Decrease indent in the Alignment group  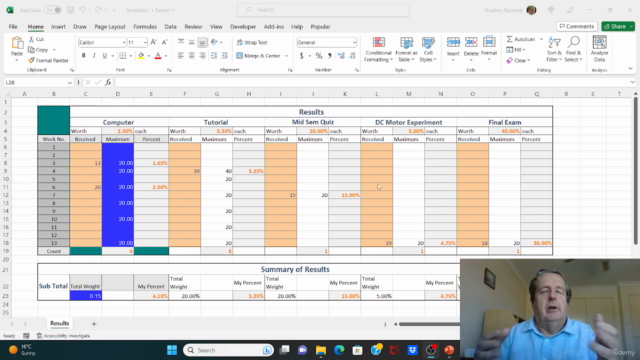(x=214, y=56)
